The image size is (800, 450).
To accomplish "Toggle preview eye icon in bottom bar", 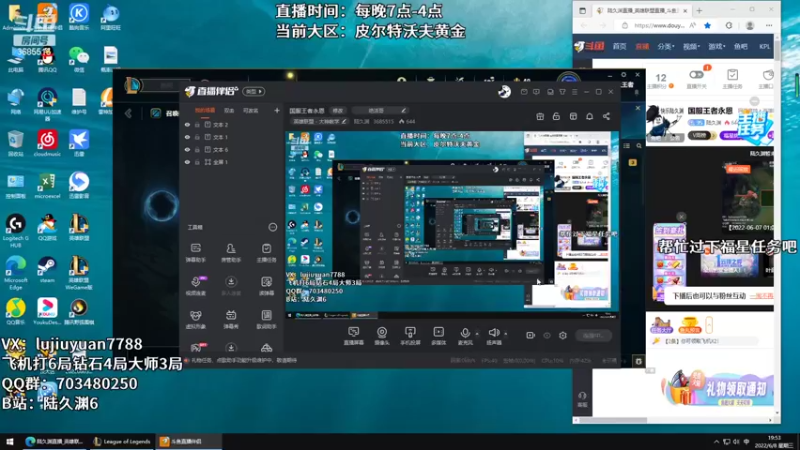I will click(547, 335).
